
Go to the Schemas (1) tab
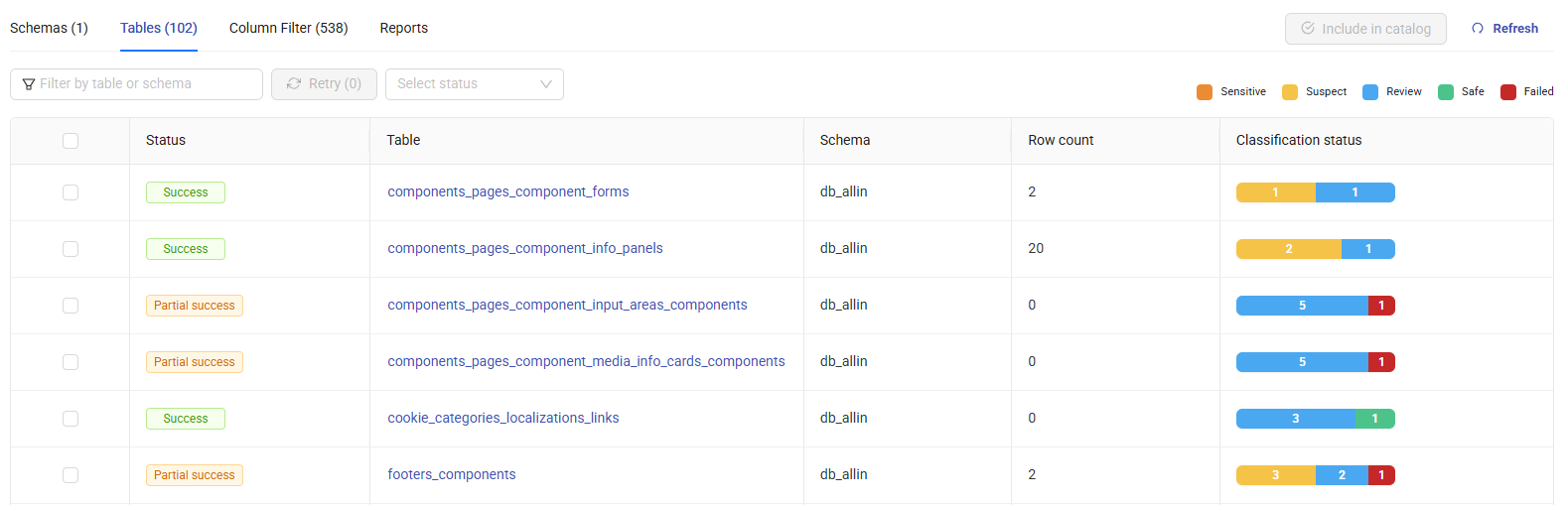tap(49, 28)
